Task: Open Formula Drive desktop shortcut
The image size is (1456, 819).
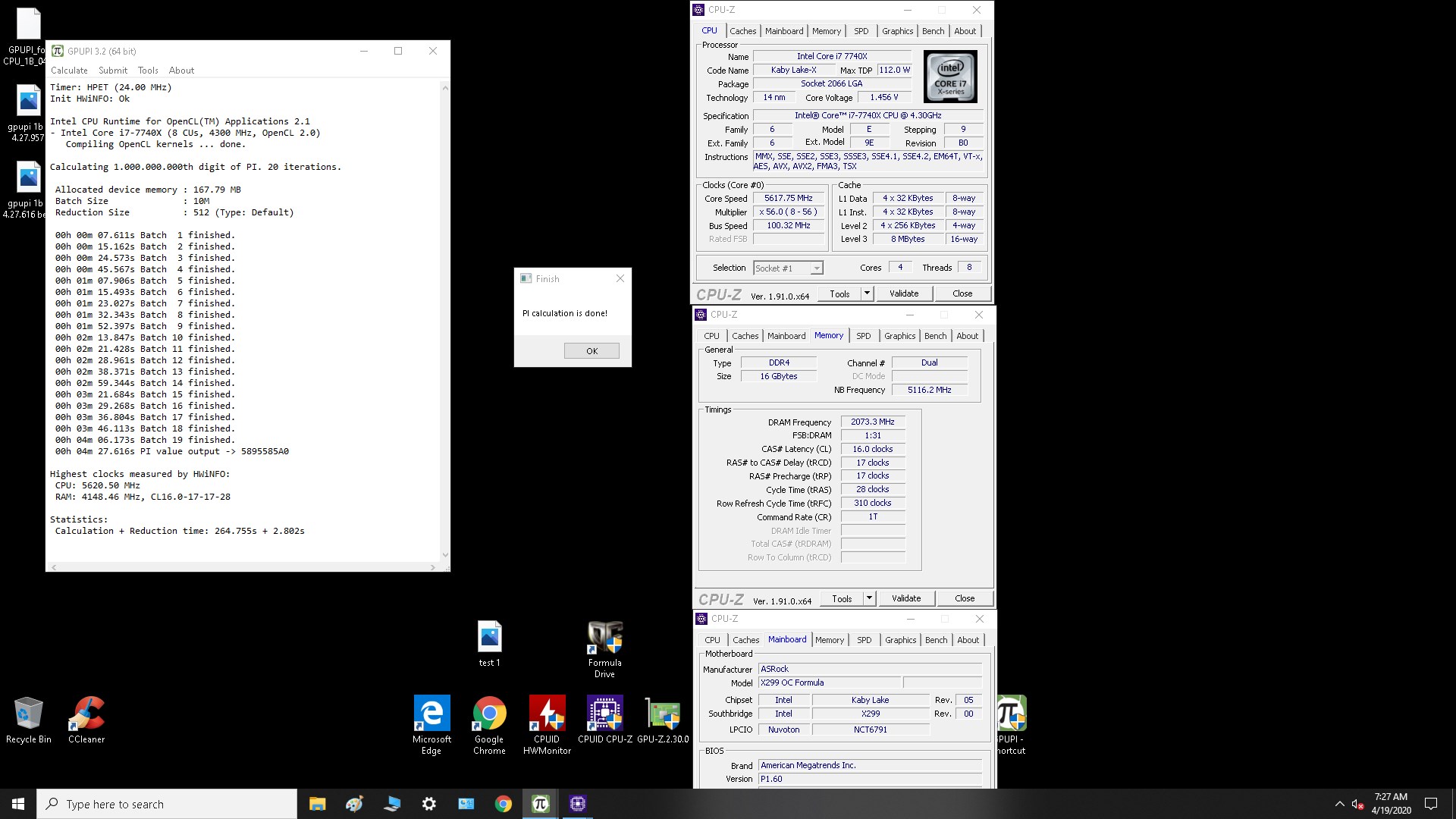Action: pos(604,649)
